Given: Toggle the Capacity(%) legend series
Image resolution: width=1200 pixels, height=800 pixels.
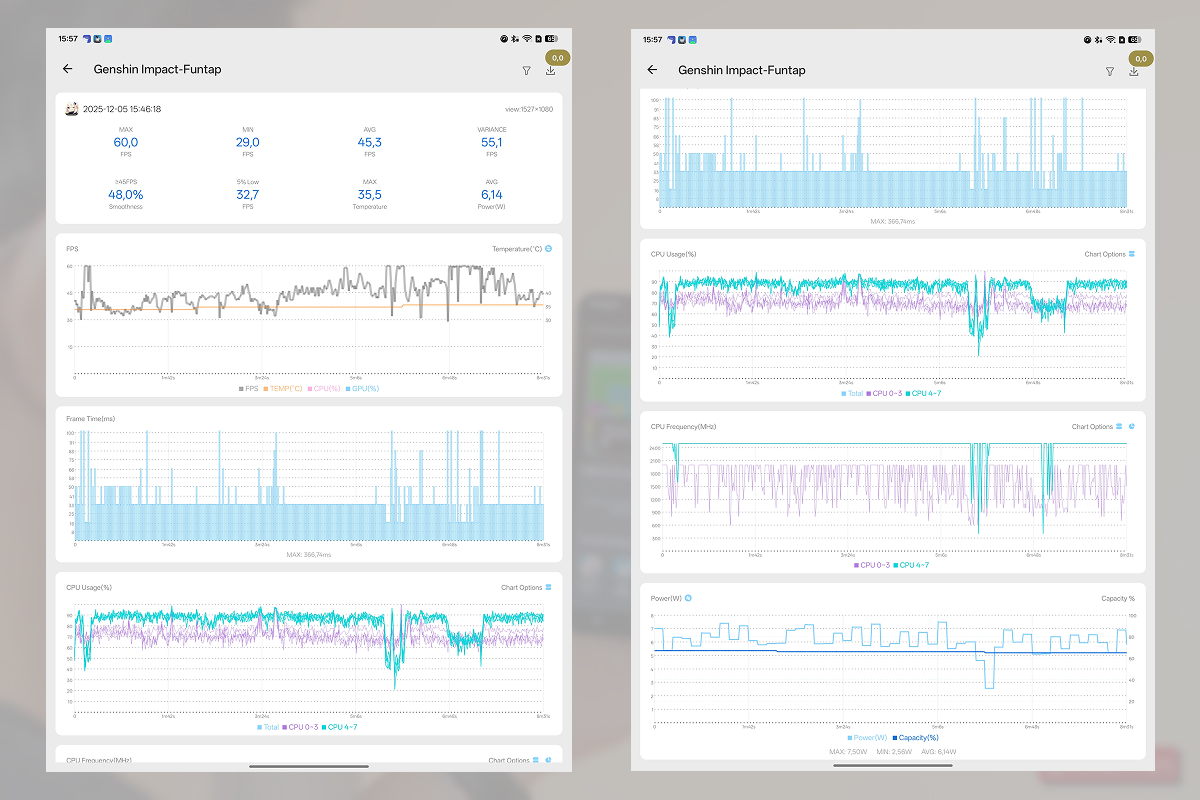Looking at the screenshot, I should point(916,738).
